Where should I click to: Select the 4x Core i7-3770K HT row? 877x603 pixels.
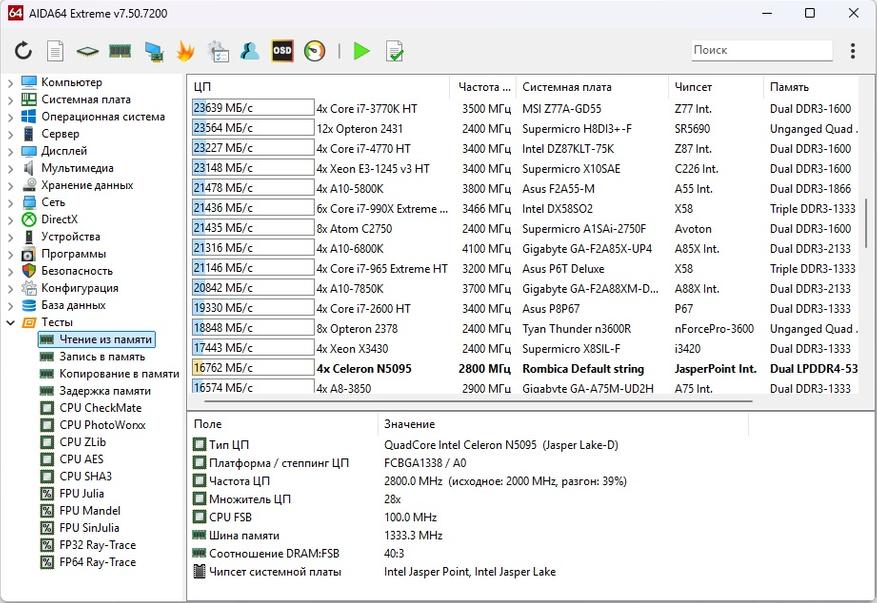click(525, 109)
